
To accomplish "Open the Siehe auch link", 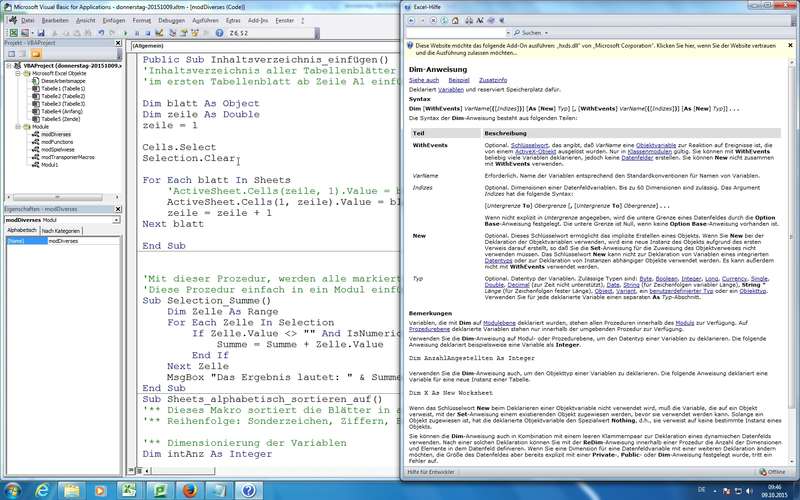I will pyautogui.click(x=423, y=79).
